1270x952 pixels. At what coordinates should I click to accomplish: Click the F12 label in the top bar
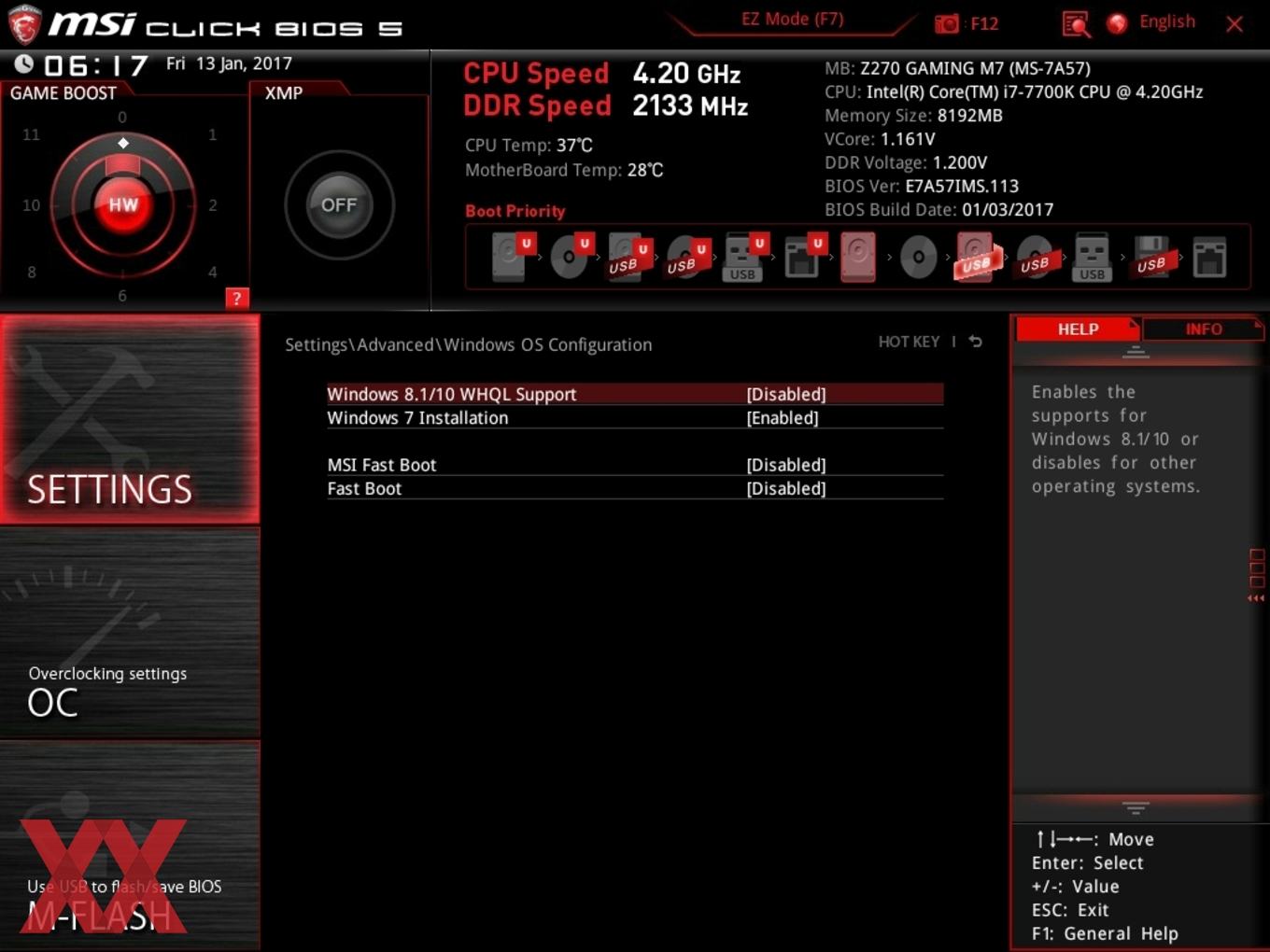click(x=984, y=23)
